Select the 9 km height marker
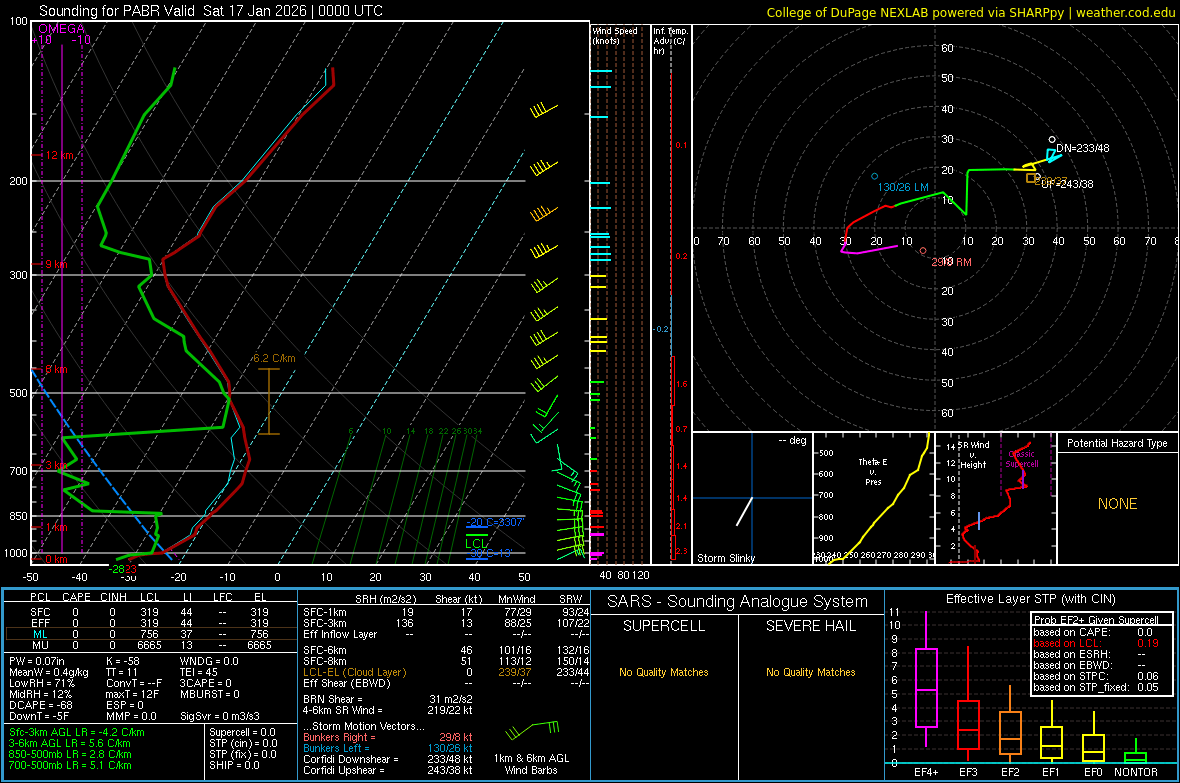Screen dimensions: 1180x783 56,264
